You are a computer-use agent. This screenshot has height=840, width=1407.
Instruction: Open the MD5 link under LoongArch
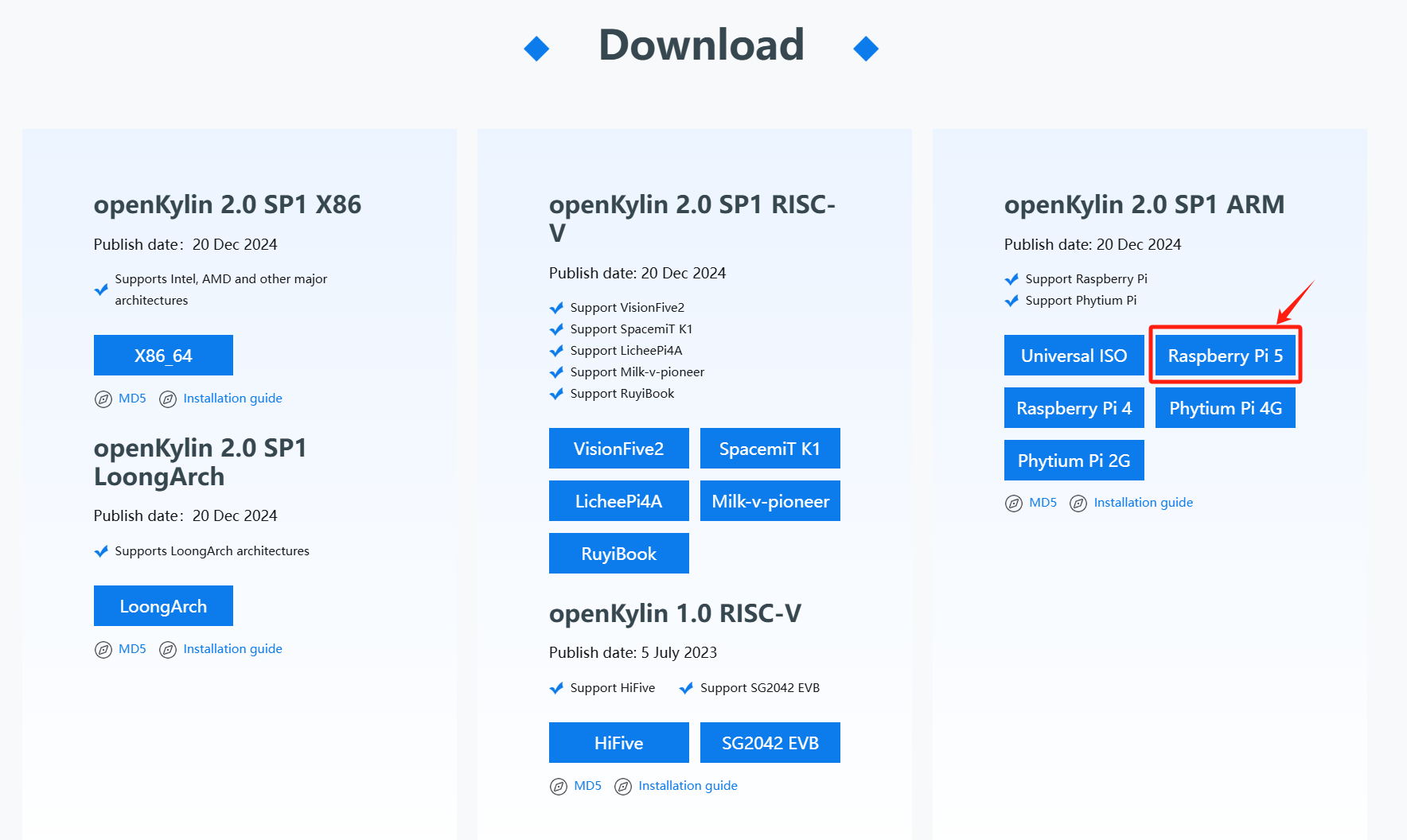click(132, 649)
